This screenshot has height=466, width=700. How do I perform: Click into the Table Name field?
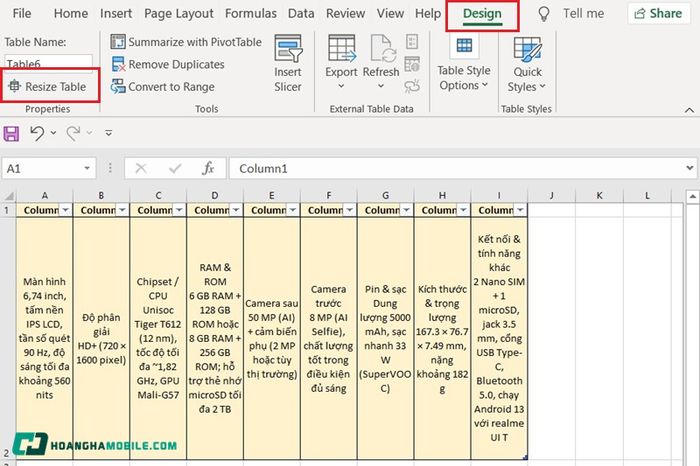pyautogui.click(x=49, y=62)
